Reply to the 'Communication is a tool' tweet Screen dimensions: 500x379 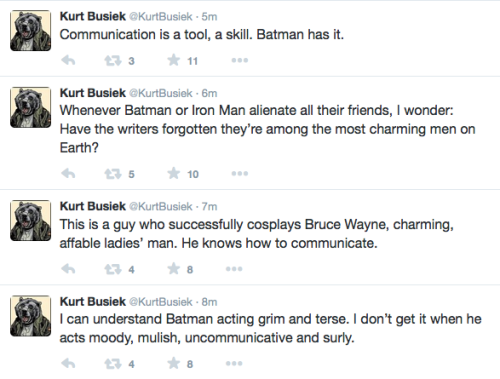68,60
